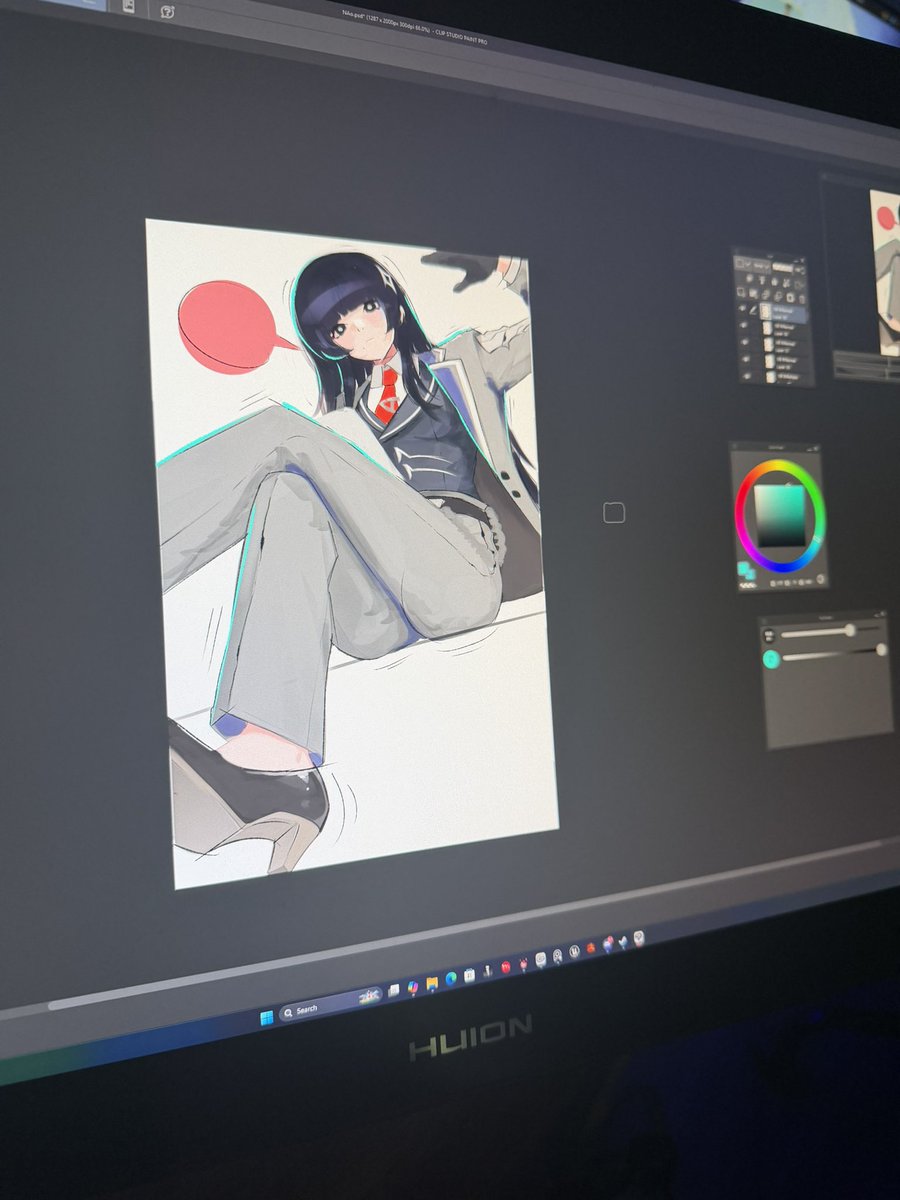Select the transparent color checkered swatch
900x1200 pixels.
click(748, 585)
